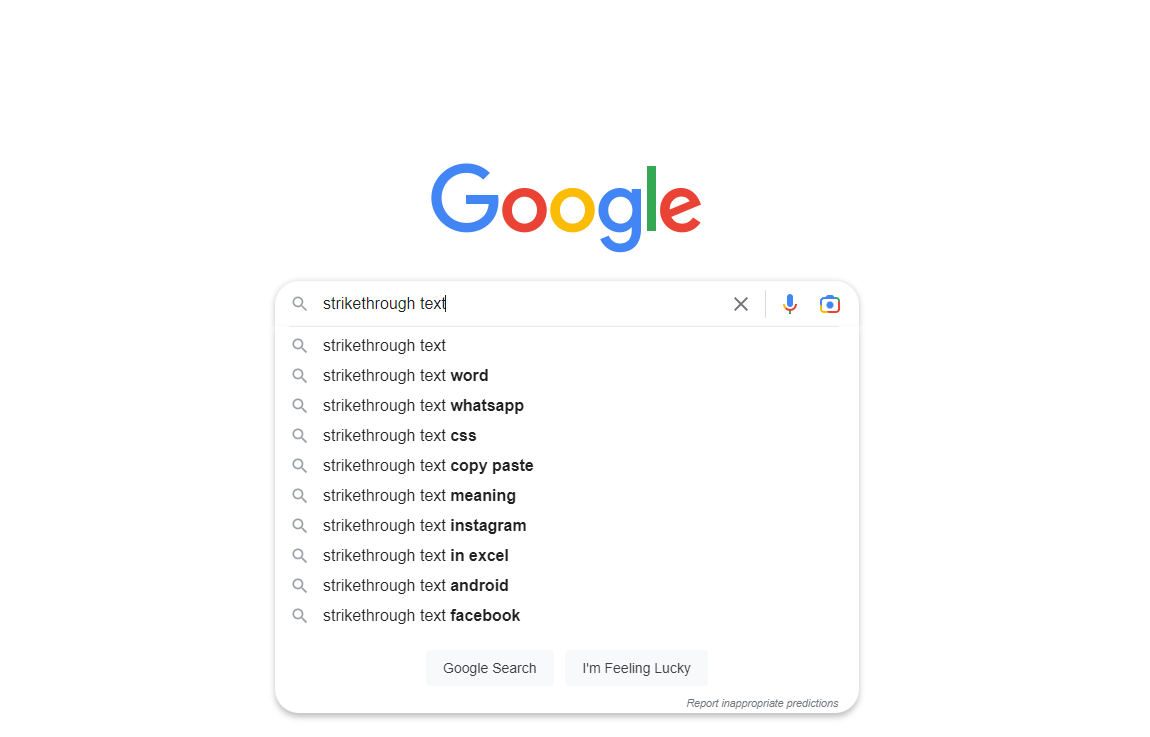Focus the search text input field
This screenshot has width=1150, height=737.
(x=521, y=304)
